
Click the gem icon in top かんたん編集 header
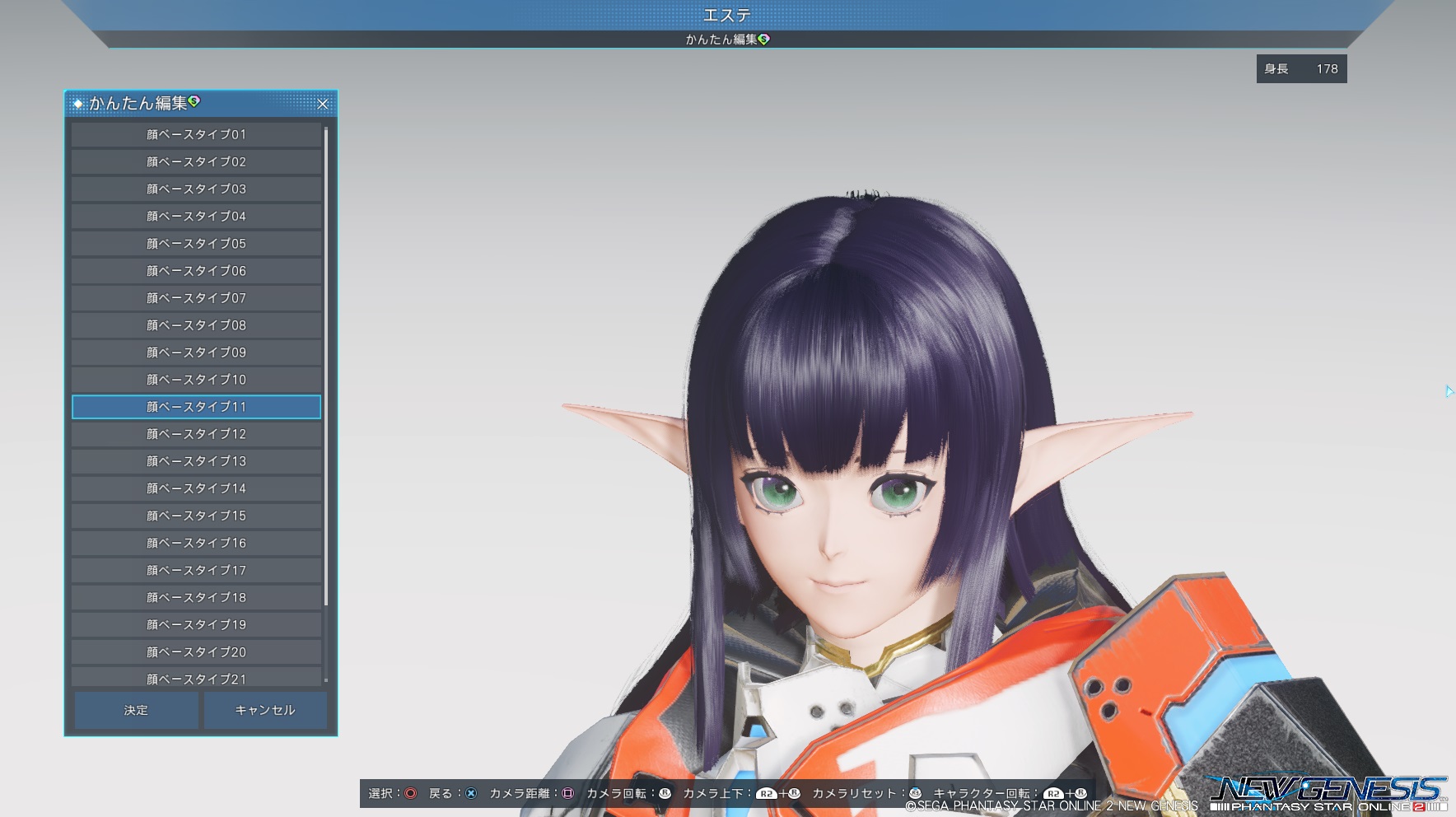(x=764, y=39)
